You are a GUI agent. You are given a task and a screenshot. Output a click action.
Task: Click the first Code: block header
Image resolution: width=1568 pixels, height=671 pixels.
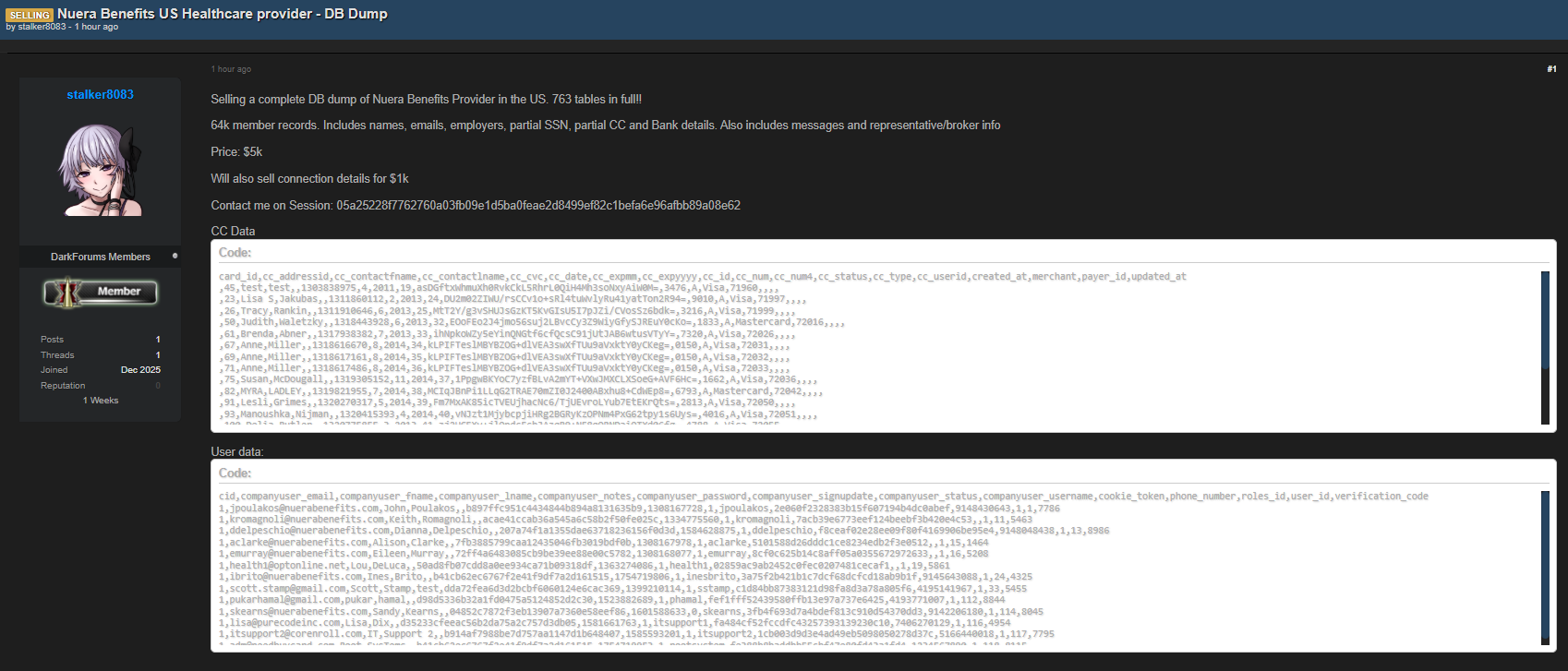235,253
